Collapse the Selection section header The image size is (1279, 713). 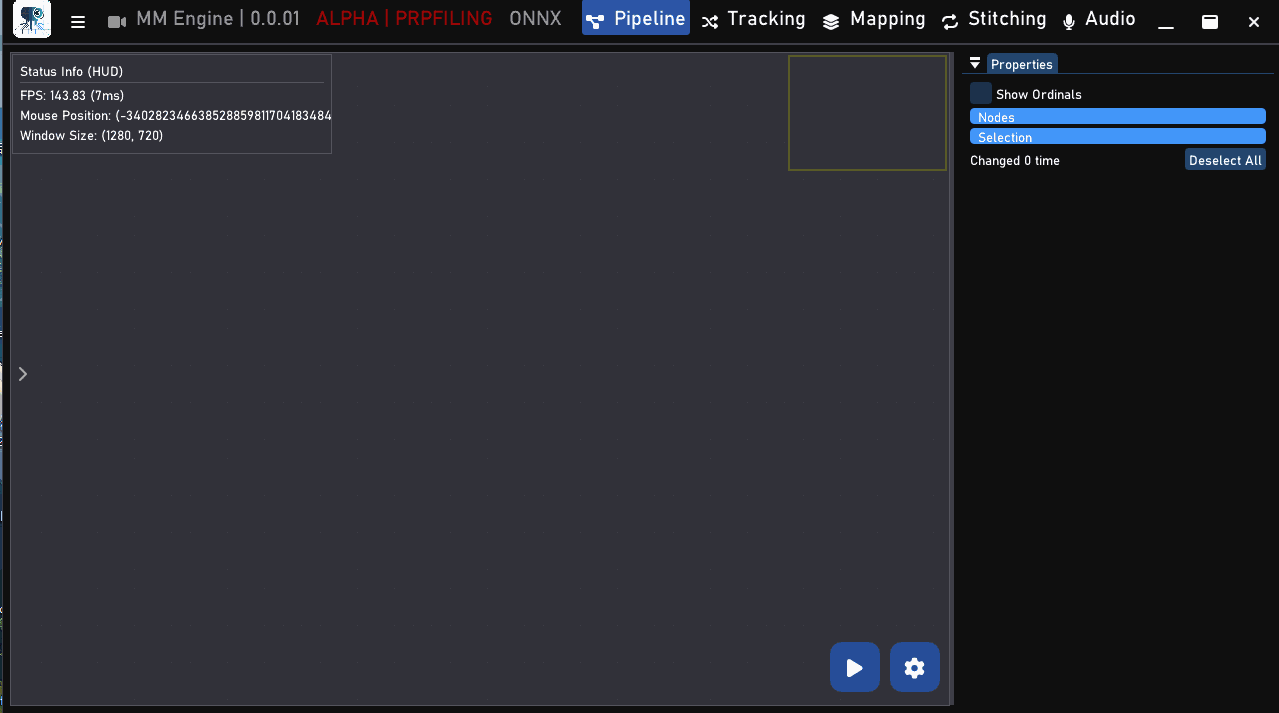tap(1117, 136)
